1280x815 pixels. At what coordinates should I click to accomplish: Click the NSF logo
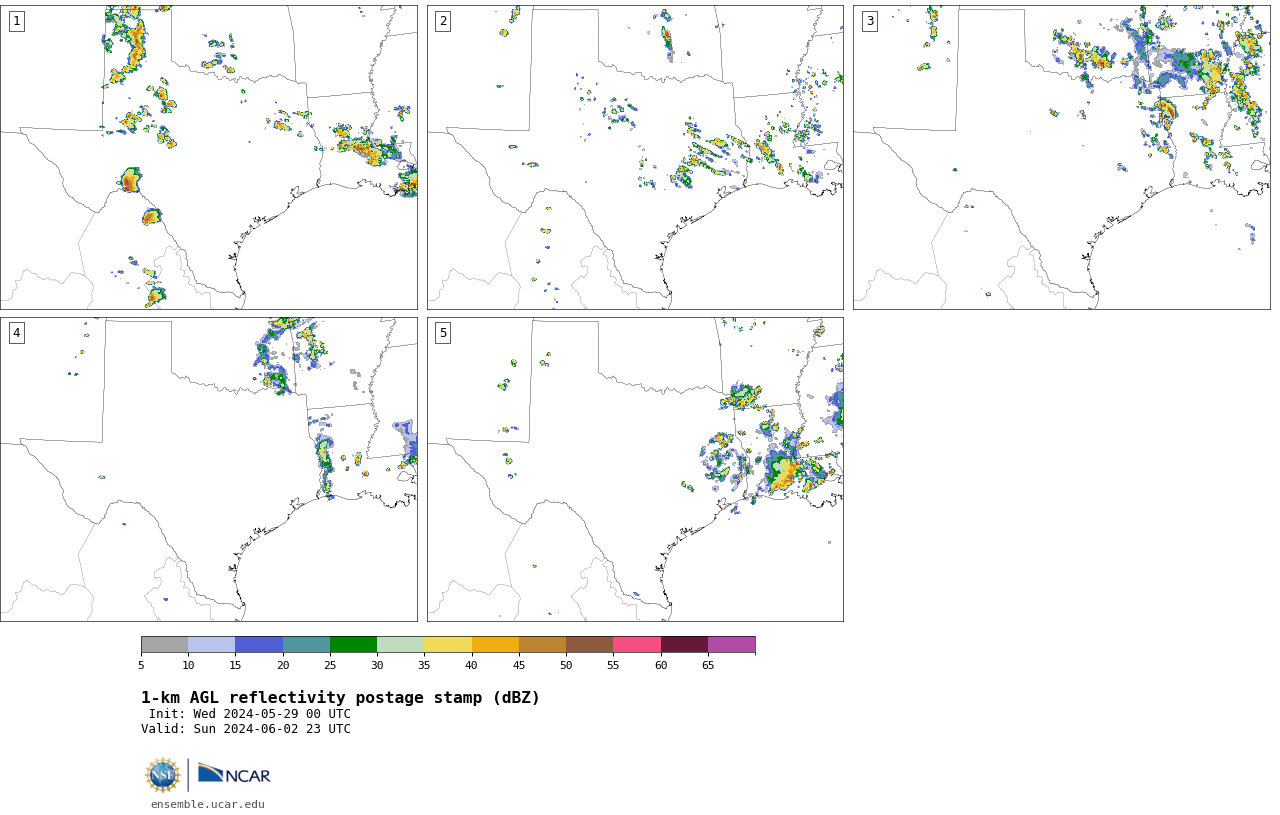pos(163,775)
